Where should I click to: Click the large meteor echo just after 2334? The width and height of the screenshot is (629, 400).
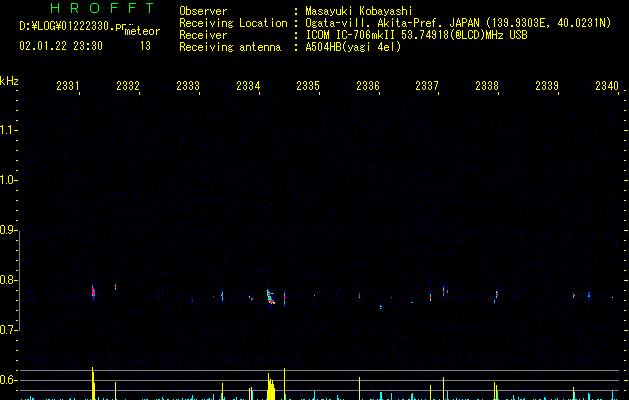point(270,297)
